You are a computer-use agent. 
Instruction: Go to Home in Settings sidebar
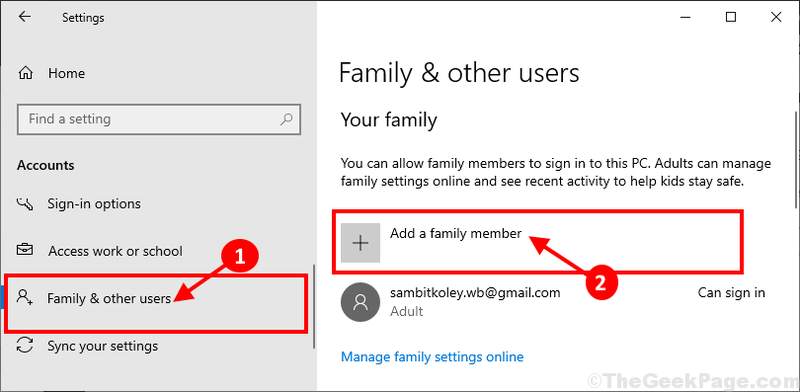[x=66, y=74]
